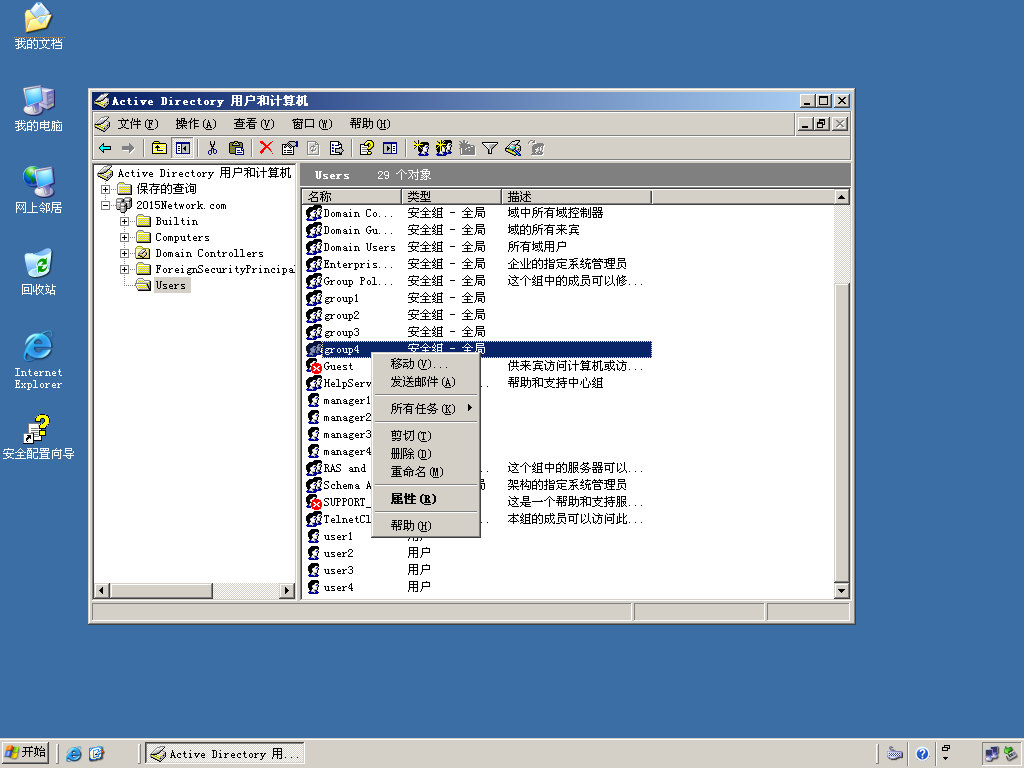Click the Export list toolbar icon
This screenshot has height=768, width=1024.
coord(336,148)
